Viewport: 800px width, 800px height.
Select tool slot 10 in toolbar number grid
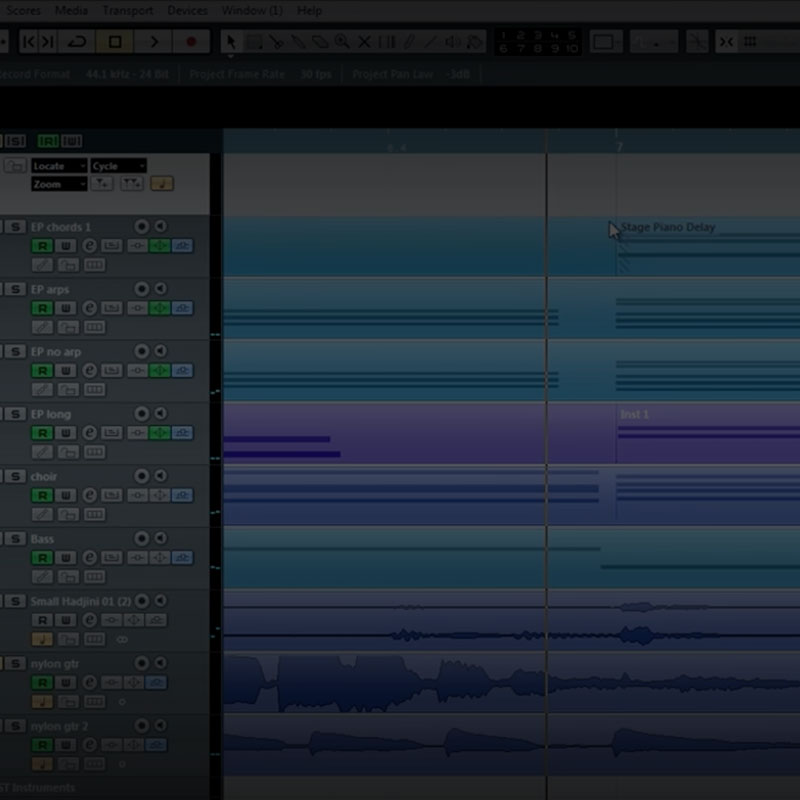pyautogui.click(x=572, y=48)
